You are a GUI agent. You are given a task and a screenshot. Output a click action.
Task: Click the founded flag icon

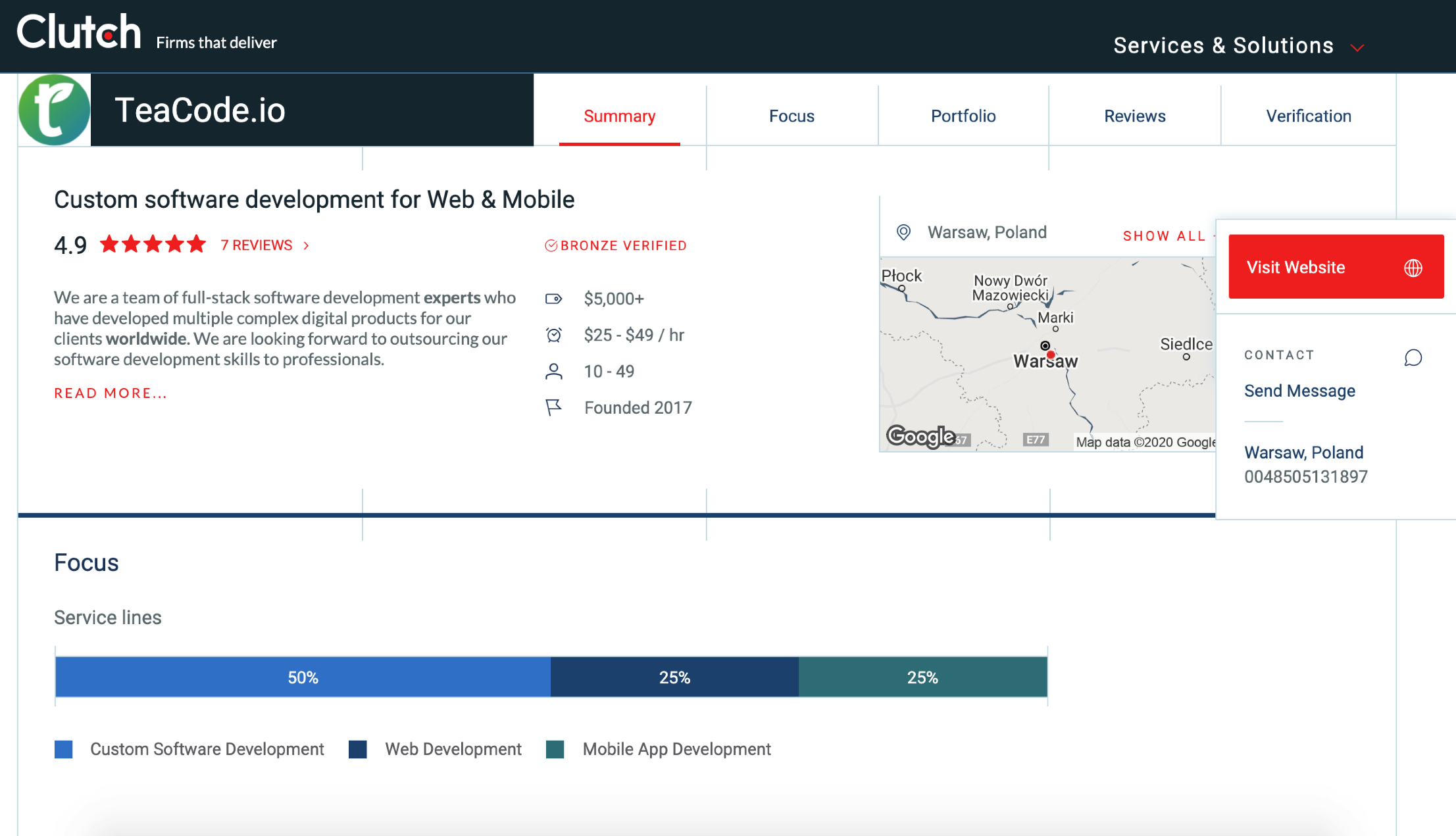pos(554,408)
